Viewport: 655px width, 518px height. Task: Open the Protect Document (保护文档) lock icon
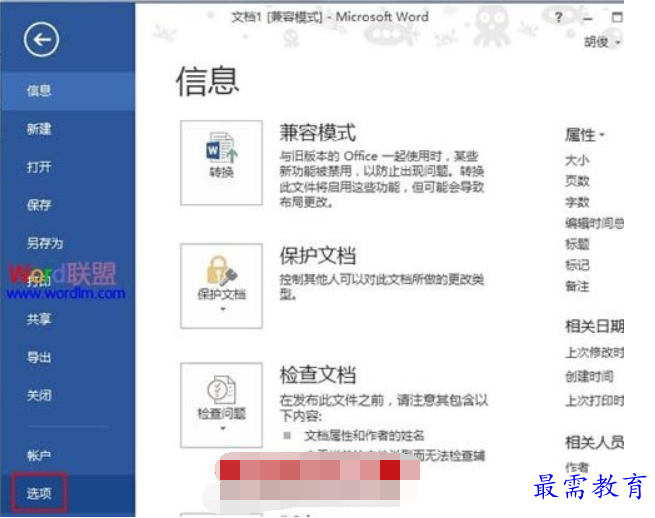point(221,286)
